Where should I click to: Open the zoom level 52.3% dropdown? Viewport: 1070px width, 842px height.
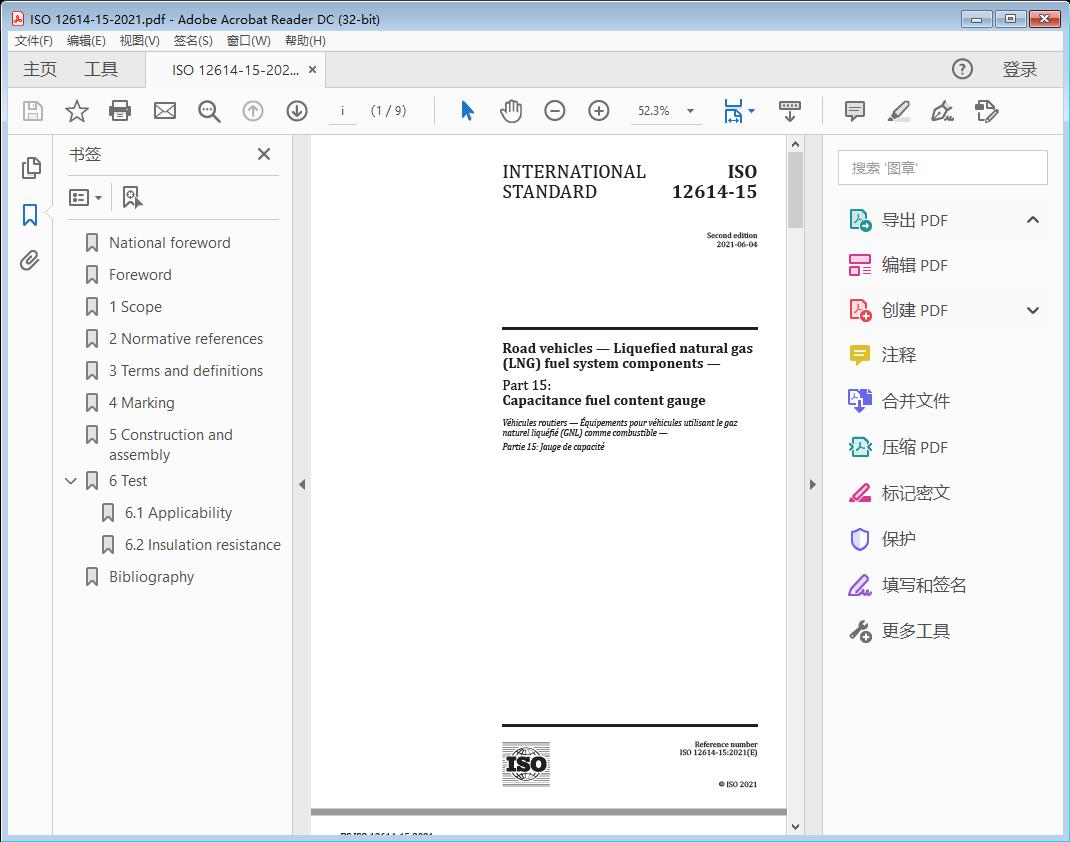click(x=690, y=111)
